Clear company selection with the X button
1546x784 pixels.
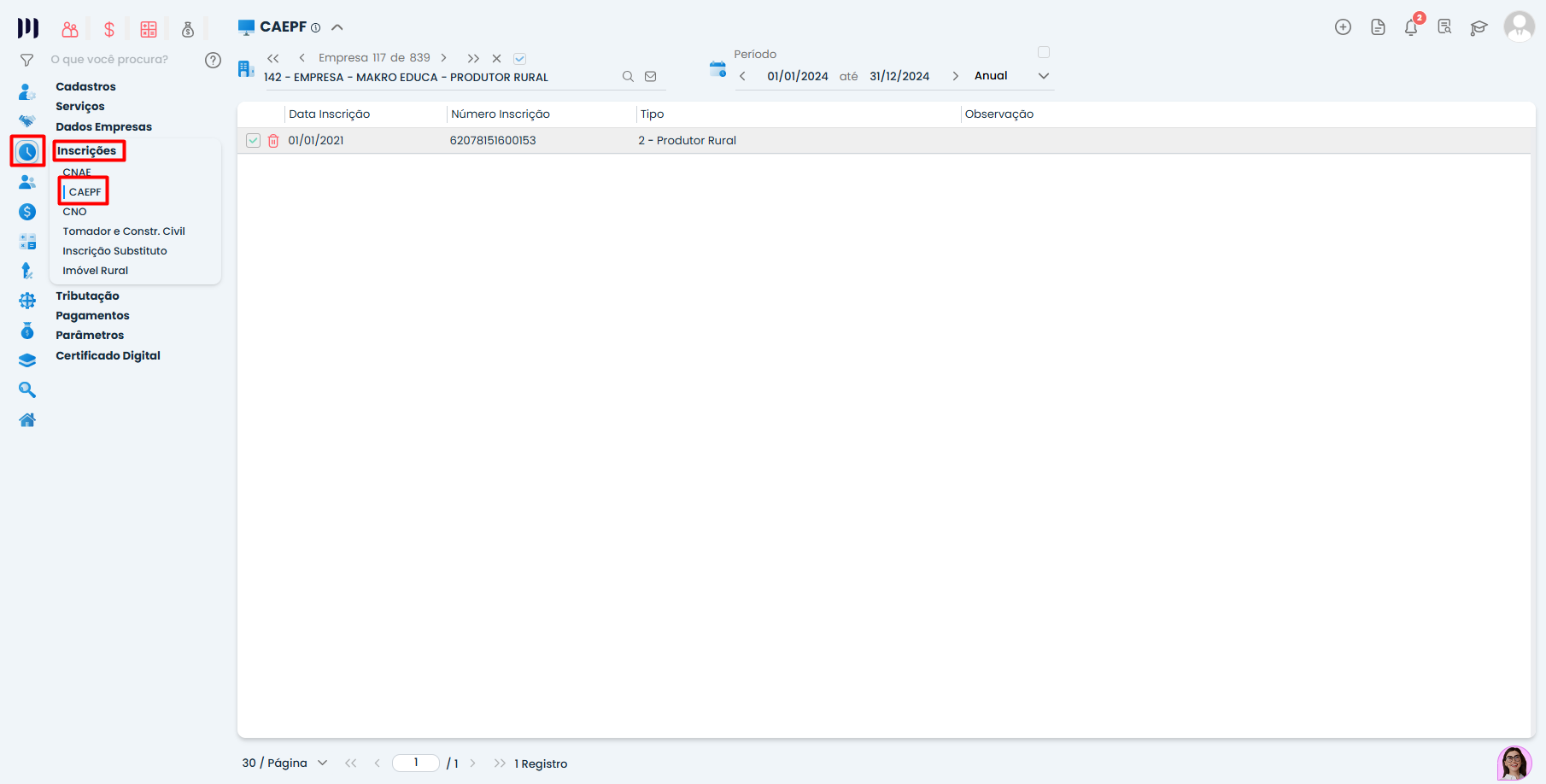496,59
